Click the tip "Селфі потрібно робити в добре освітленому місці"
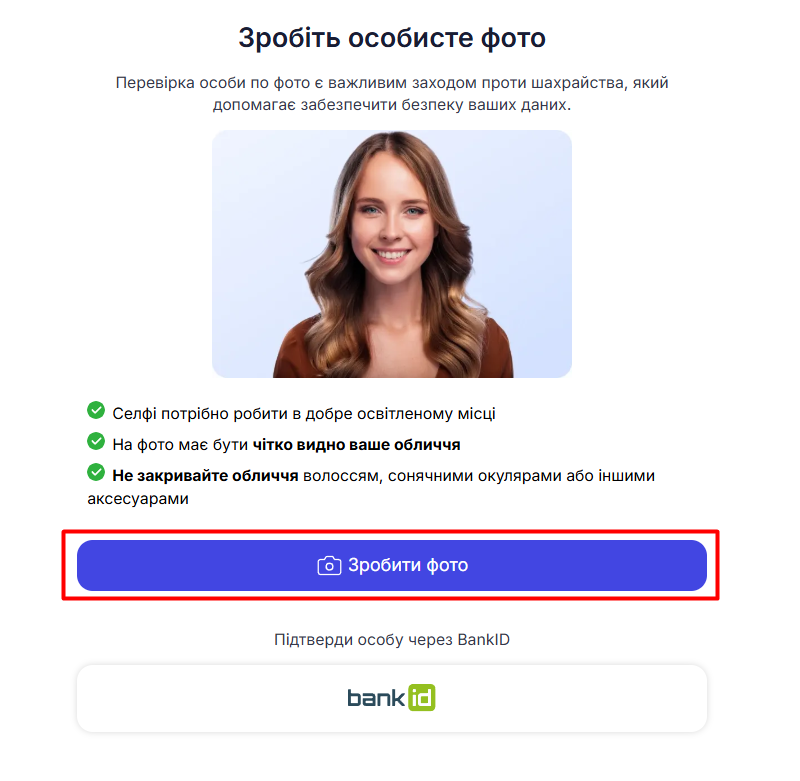 (304, 413)
